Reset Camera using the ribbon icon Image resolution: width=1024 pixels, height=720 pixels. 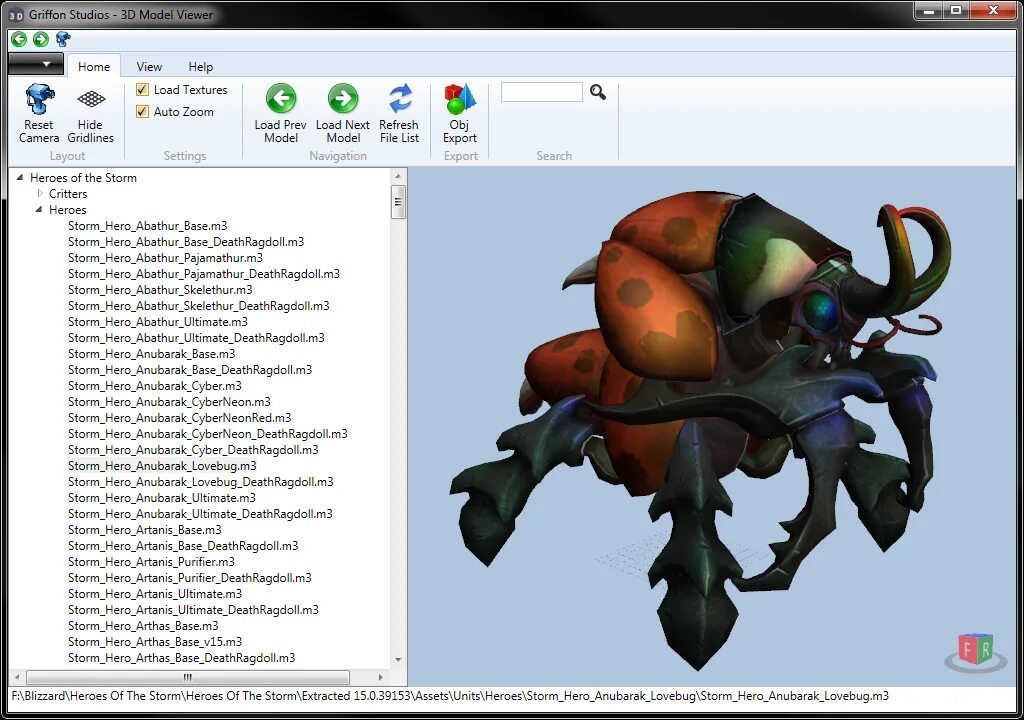(39, 99)
